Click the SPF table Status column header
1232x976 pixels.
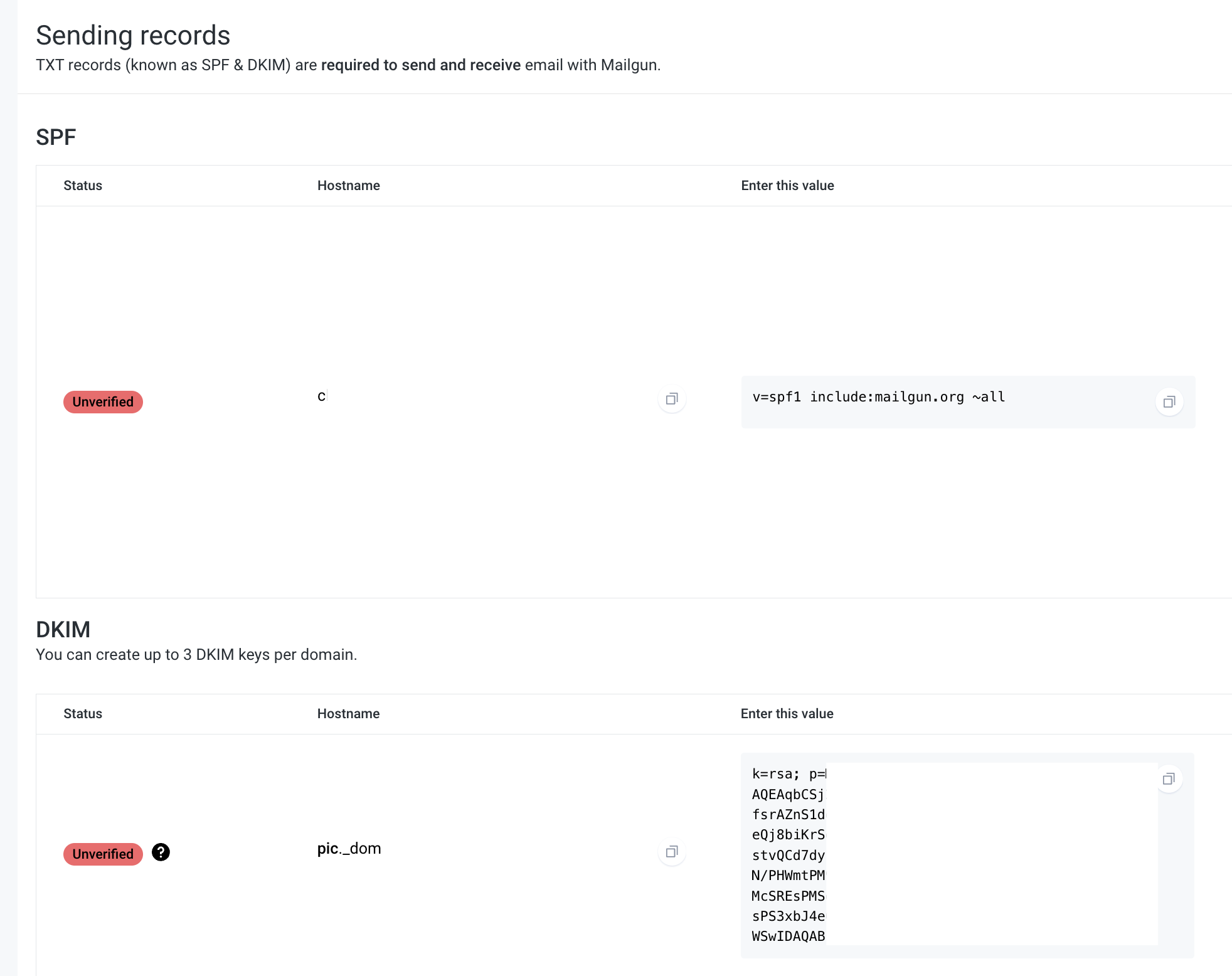click(83, 186)
